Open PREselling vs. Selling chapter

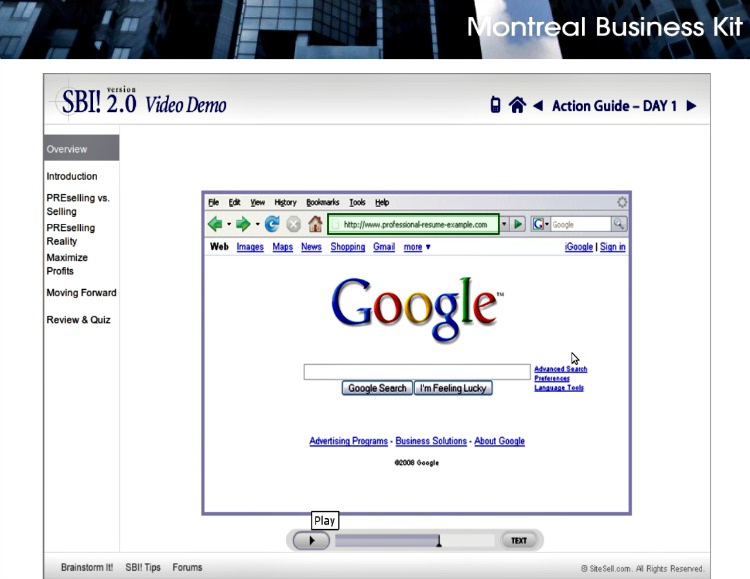click(x=78, y=204)
